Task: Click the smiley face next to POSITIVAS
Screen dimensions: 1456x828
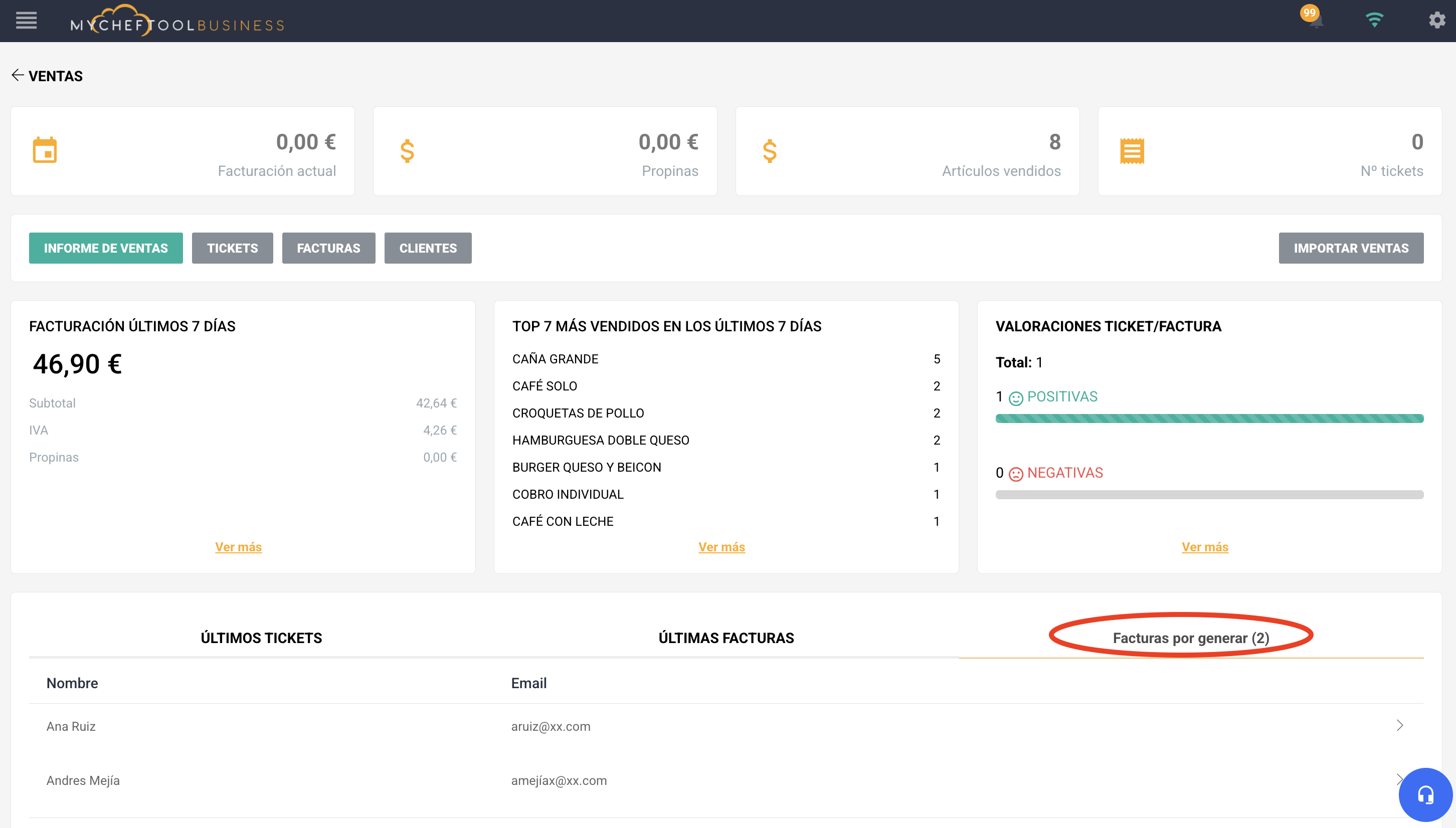Action: [1016, 398]
